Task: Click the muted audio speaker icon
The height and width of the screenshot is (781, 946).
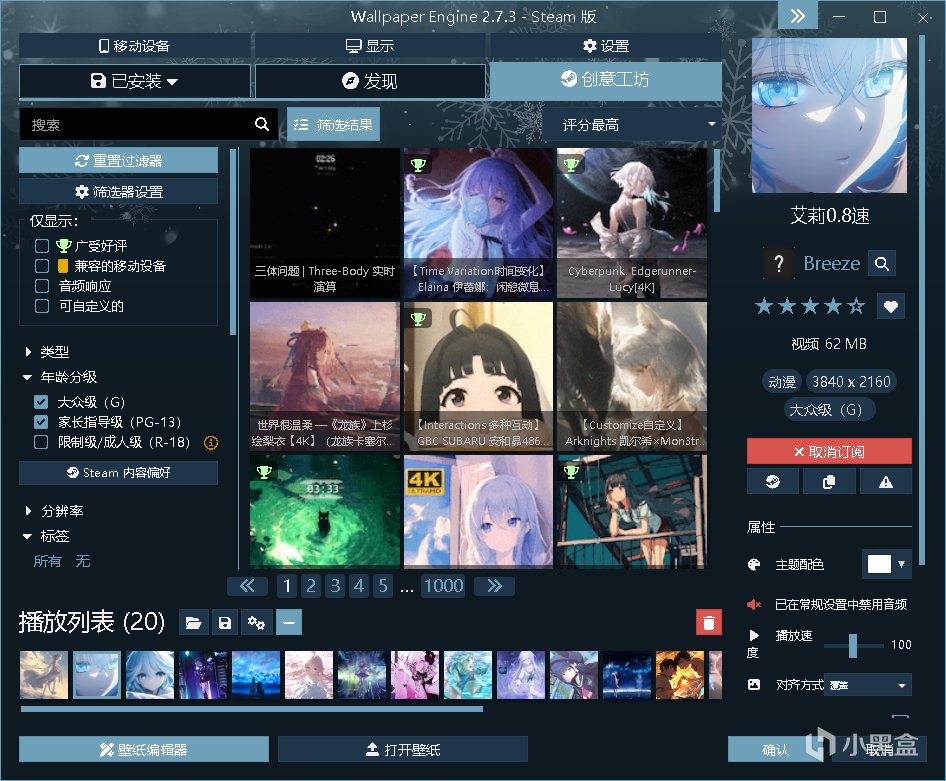Action: [x=754, y=604]
